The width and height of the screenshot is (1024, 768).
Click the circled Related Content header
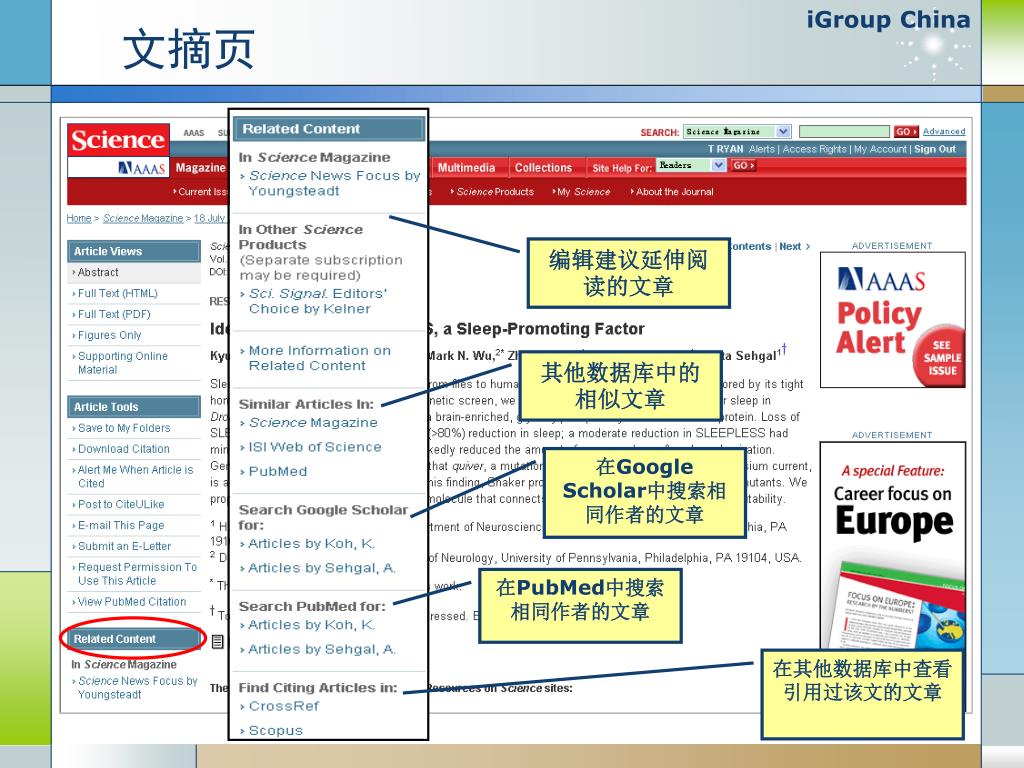point(134,639)
